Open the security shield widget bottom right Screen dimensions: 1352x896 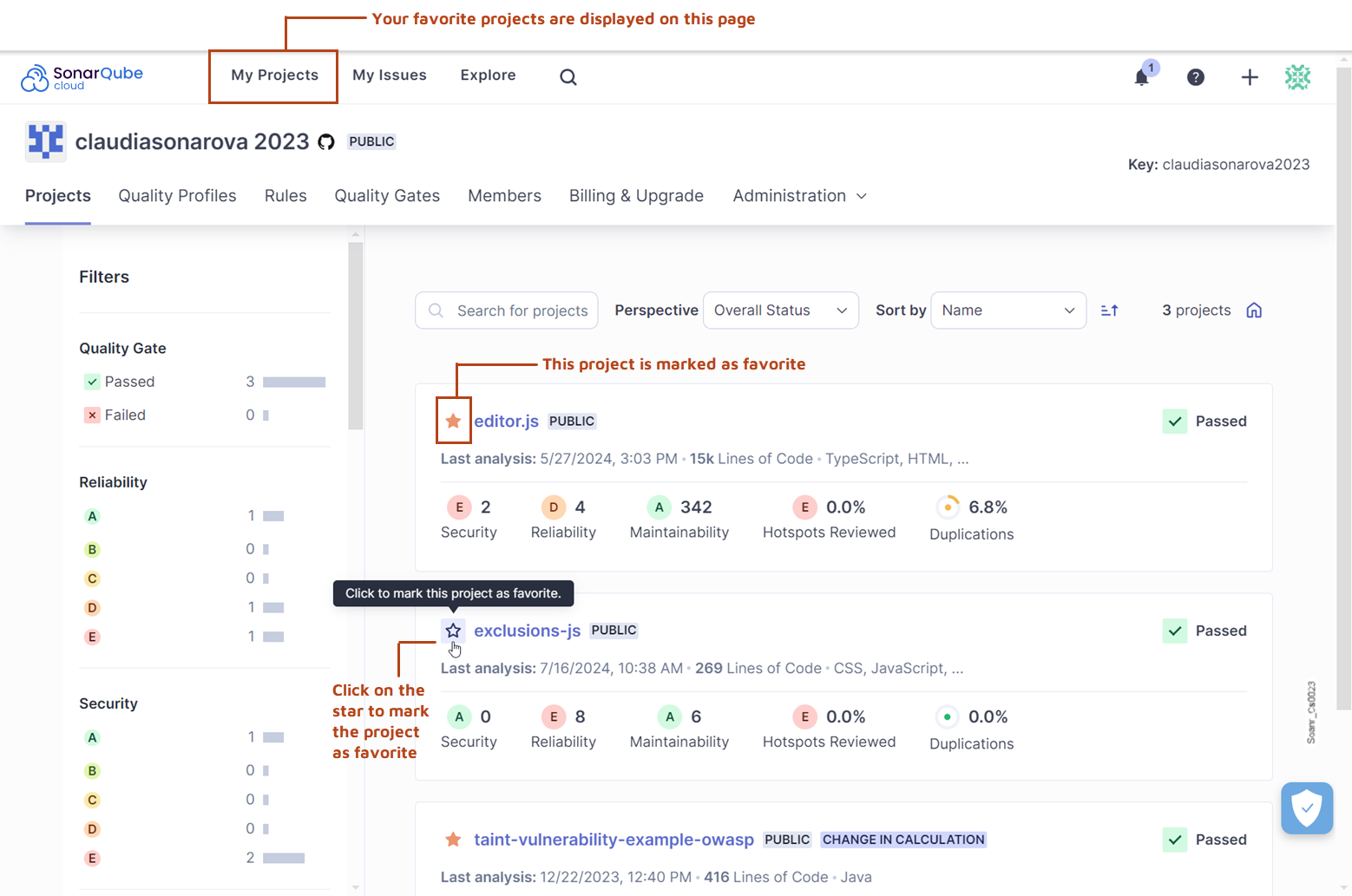pos(1307,808)
